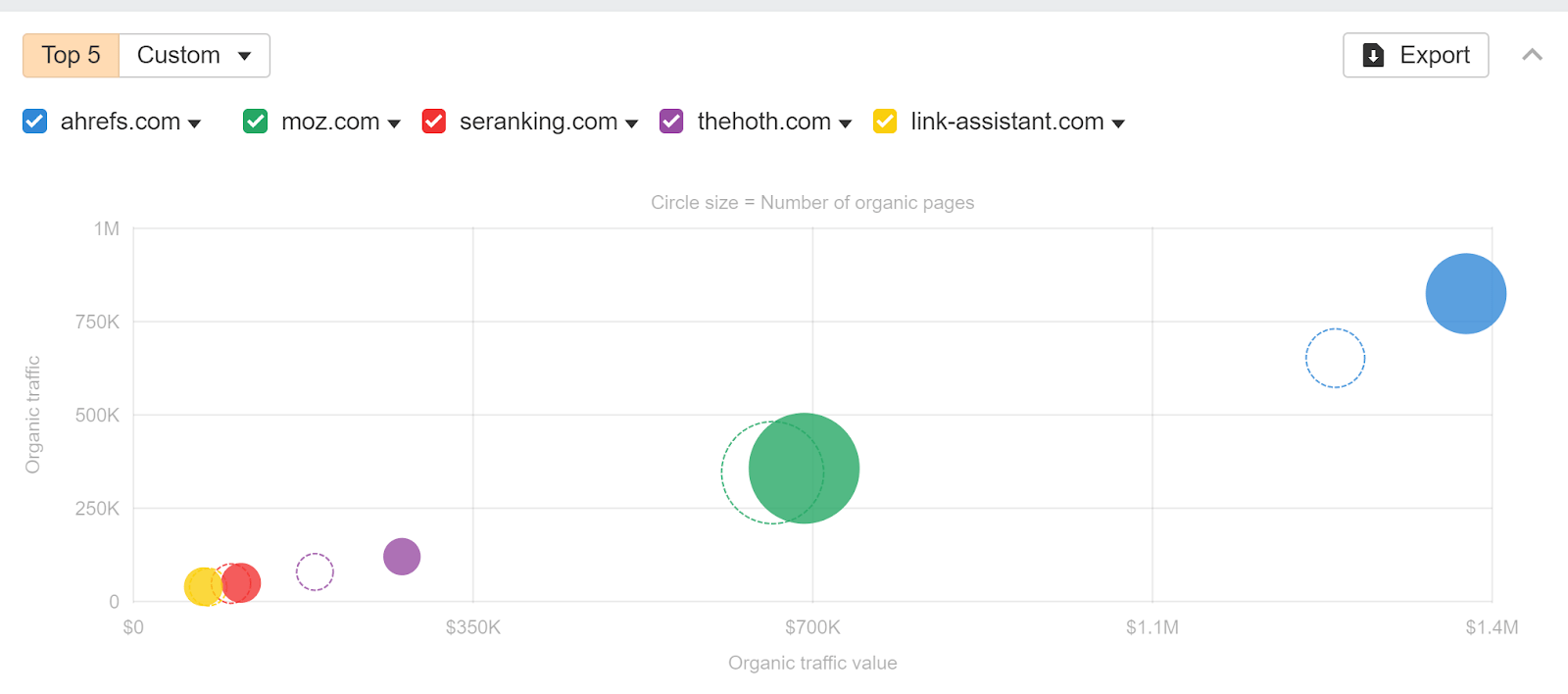Click the dashed blue circle on the chart

pyautogui.click(x=1335, y=358)
